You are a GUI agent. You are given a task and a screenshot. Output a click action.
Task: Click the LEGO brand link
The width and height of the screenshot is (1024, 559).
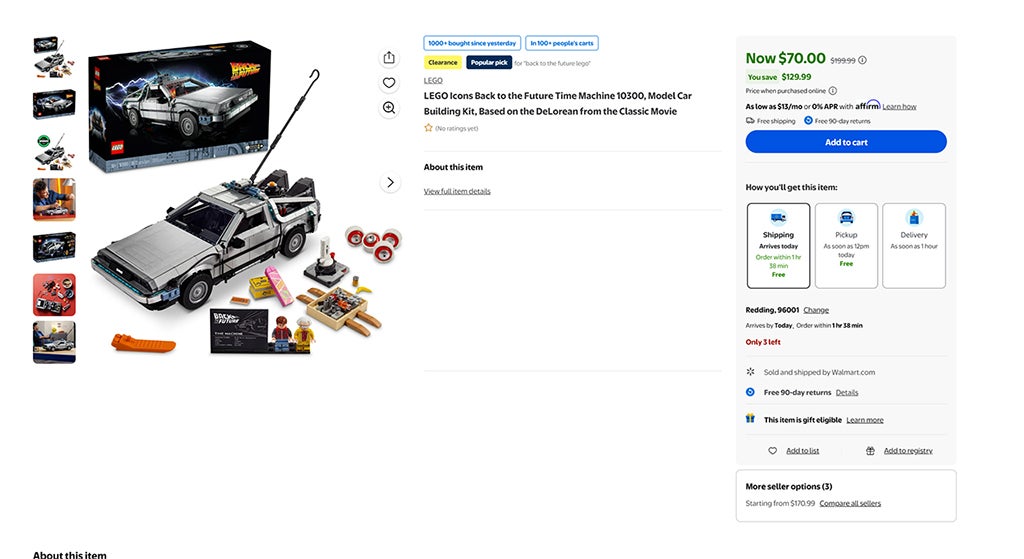point(433,80)
